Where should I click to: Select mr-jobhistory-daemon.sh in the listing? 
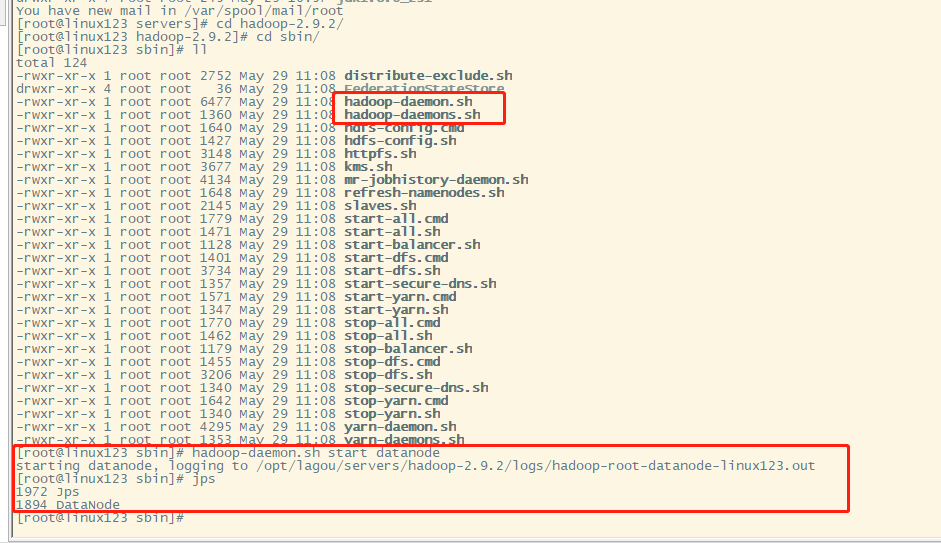[x=436, y=179]
